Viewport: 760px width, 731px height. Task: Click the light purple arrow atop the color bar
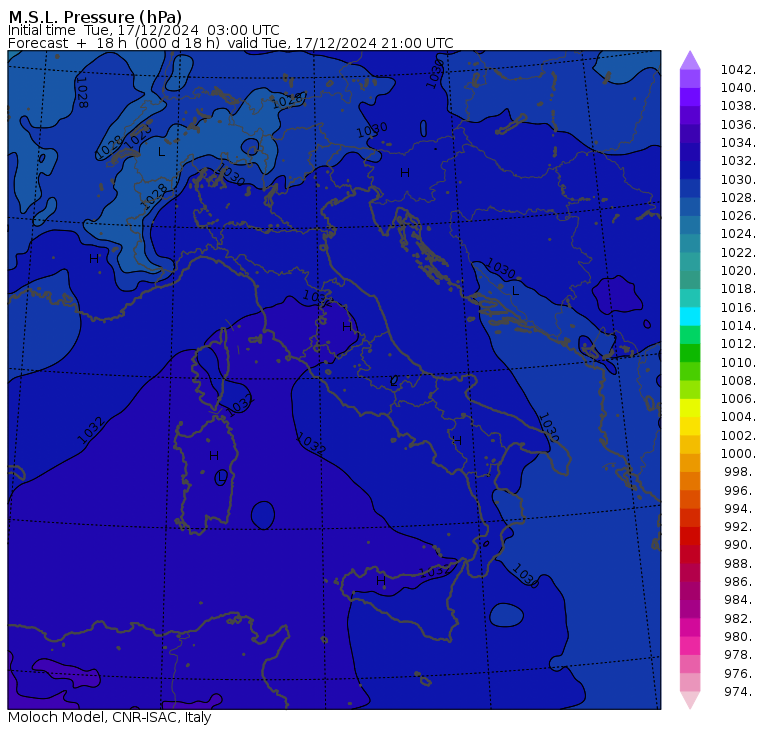click(x=690, y=60)
